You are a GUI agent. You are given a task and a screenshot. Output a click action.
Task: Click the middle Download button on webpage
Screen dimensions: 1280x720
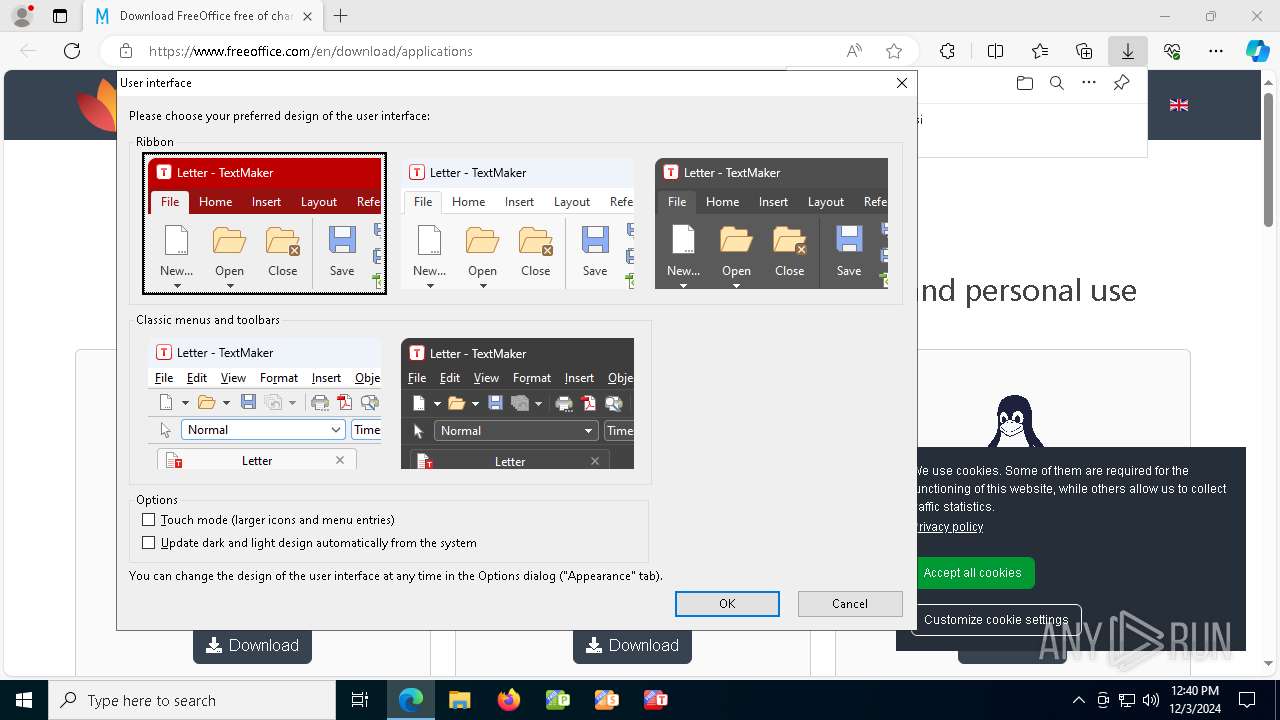(x=632, y=646)
